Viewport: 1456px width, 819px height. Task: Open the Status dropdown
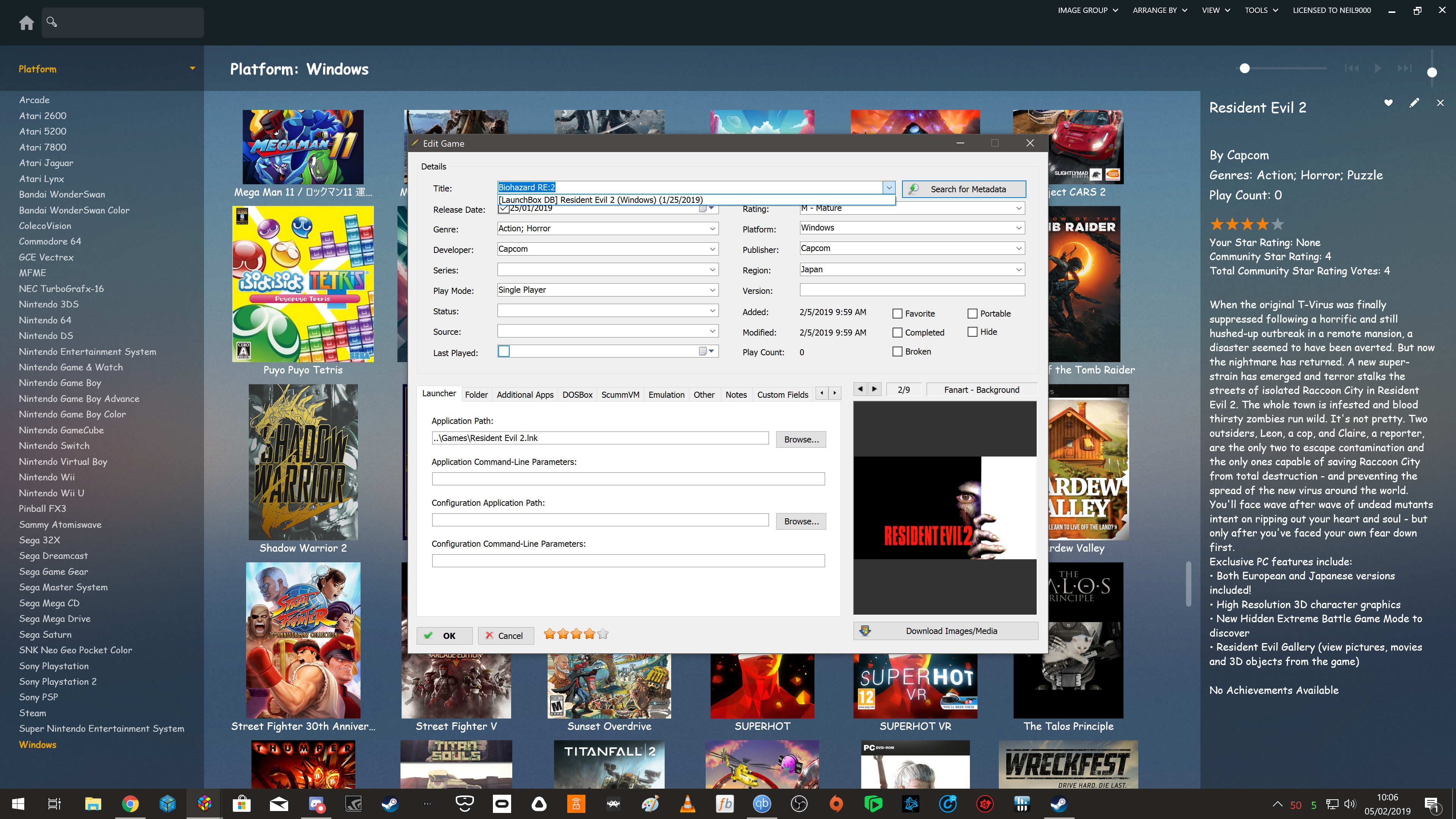pos(712,310)
